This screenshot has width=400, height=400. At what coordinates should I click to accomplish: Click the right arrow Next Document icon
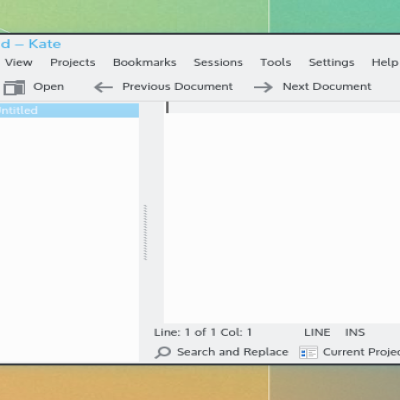(x=263, y=87)
